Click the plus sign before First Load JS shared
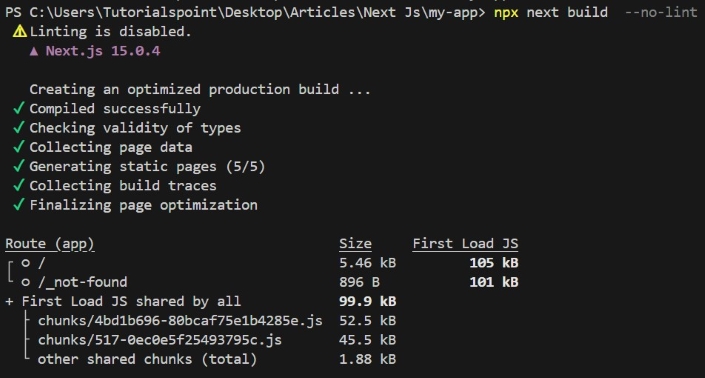Image resolution: width=705 pixels, height=378 pixels. 9,302
